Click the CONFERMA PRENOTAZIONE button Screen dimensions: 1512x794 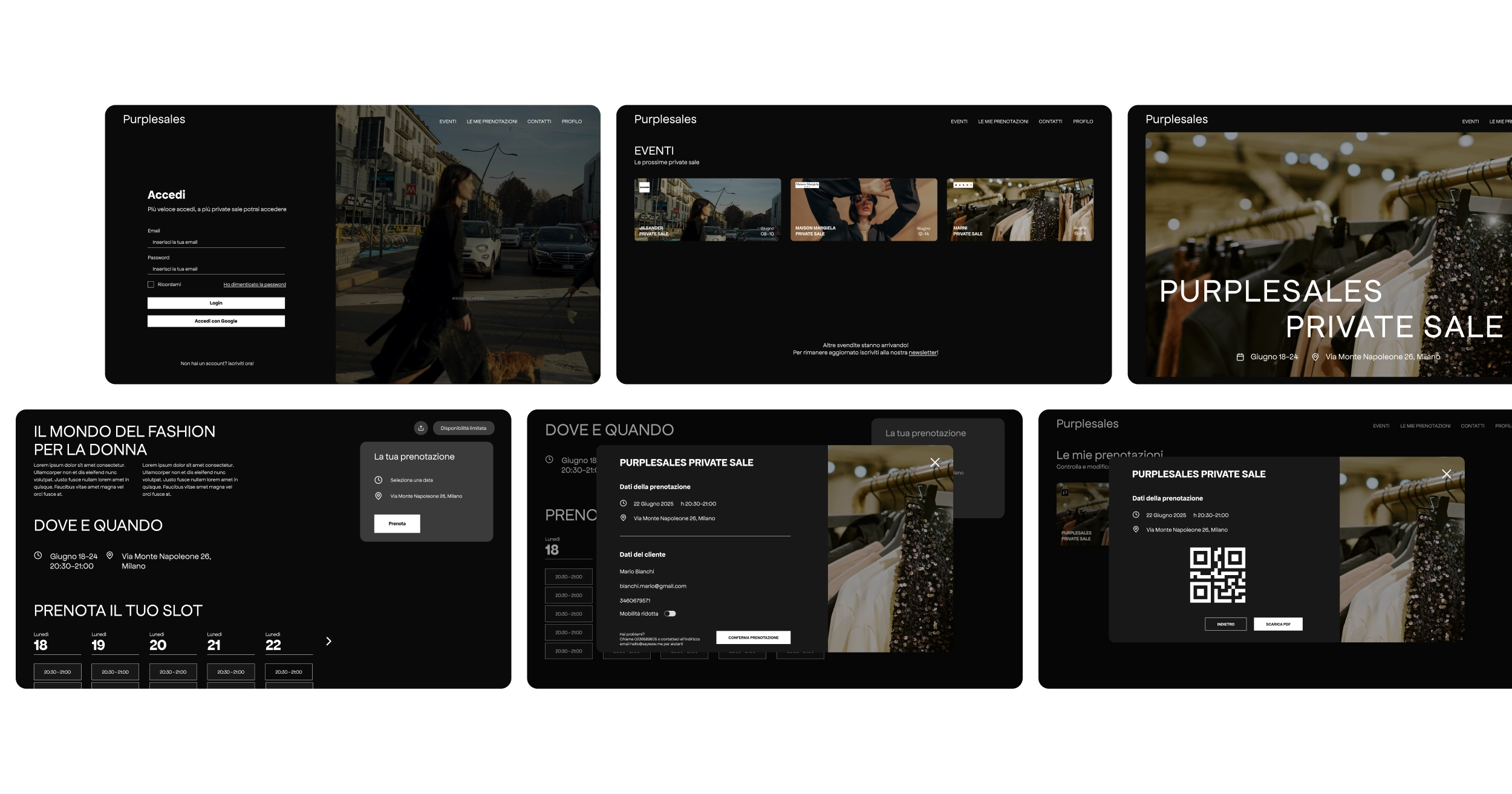pyautogui.click(x=753, y=637)
